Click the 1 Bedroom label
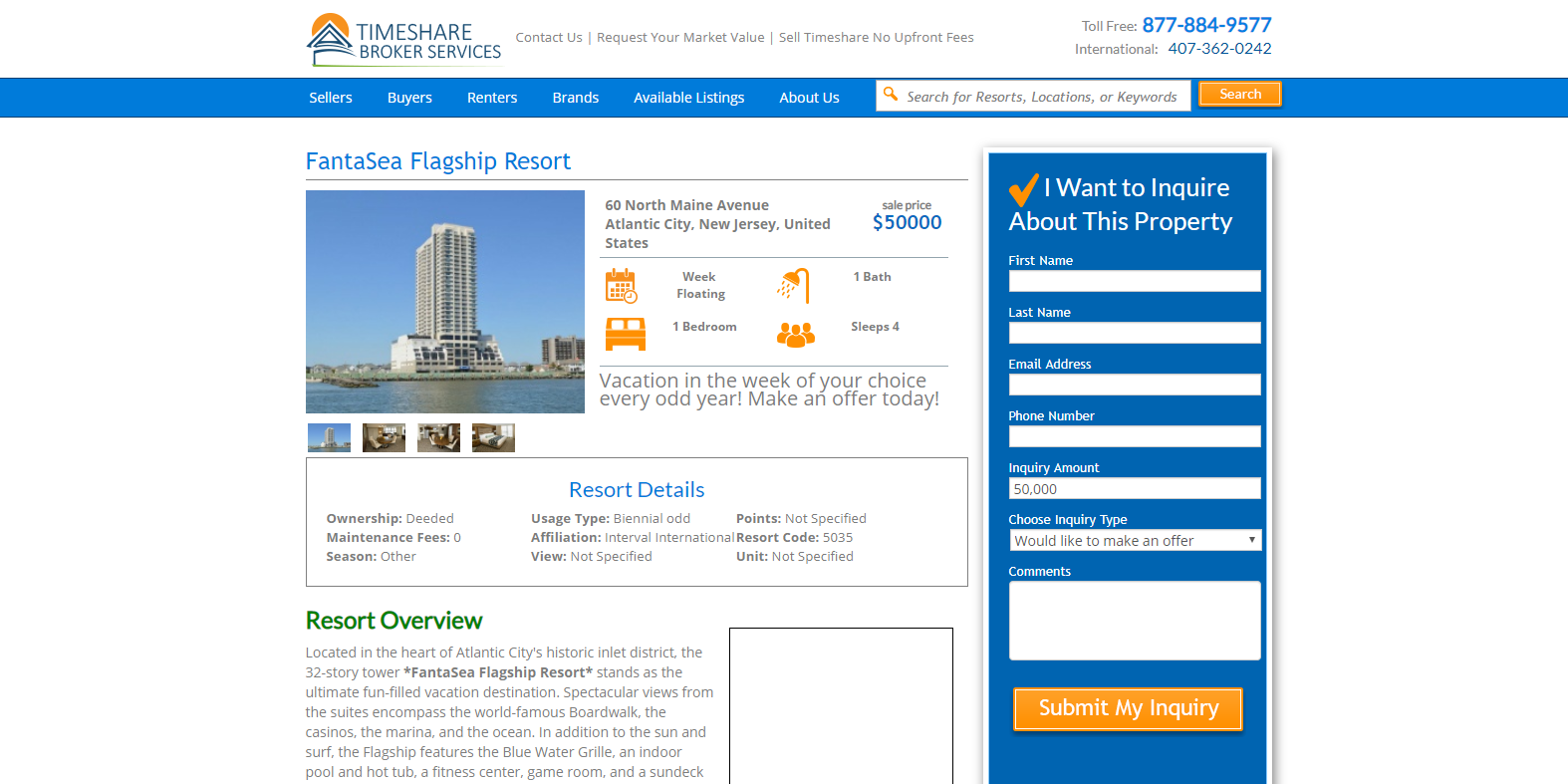This screenshot has width=1568, height=784. pos(704,327)
